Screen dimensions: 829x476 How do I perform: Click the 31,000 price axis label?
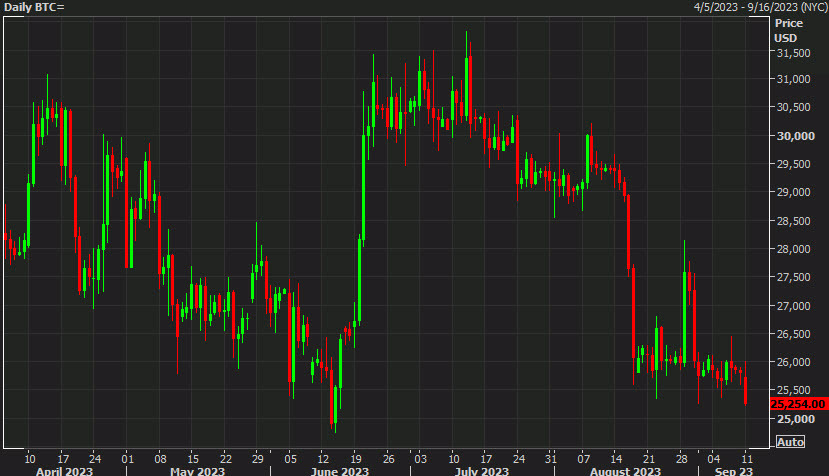[x=793, y=79]
